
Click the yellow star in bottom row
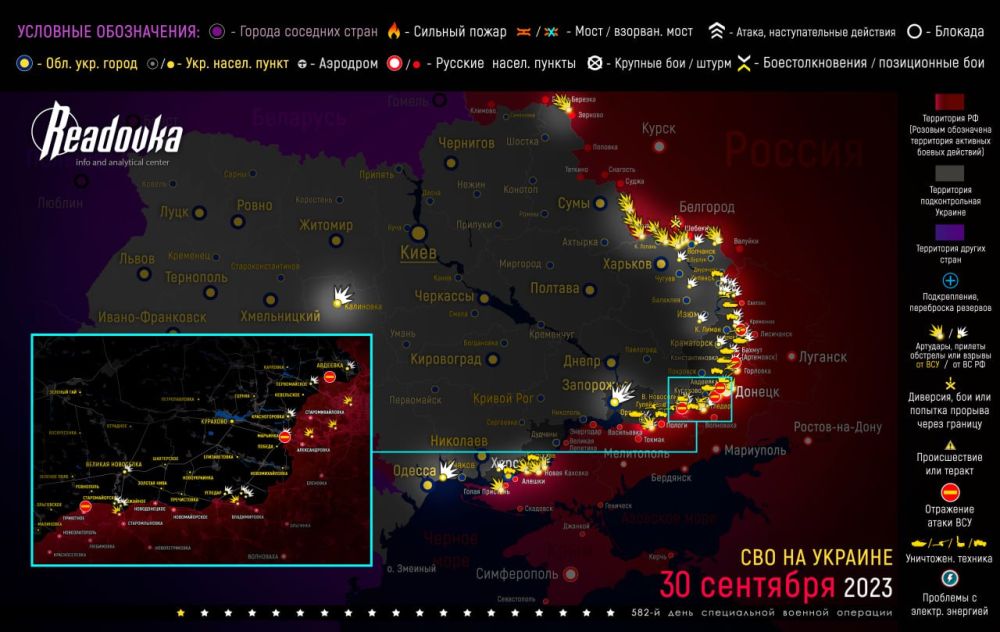coord(180,612)
